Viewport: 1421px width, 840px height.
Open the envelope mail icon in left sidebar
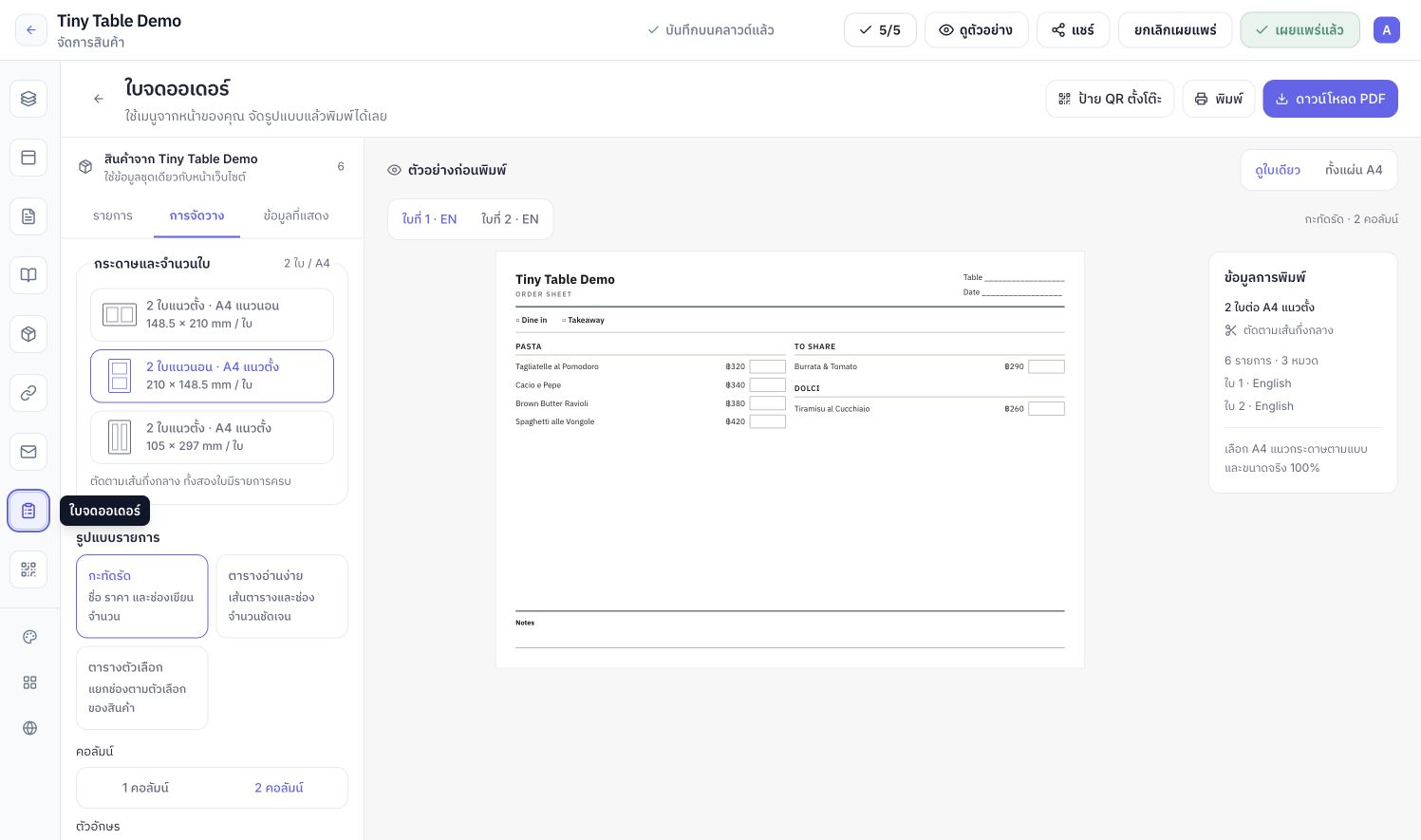pyautogui.click(x=28, y=452)
